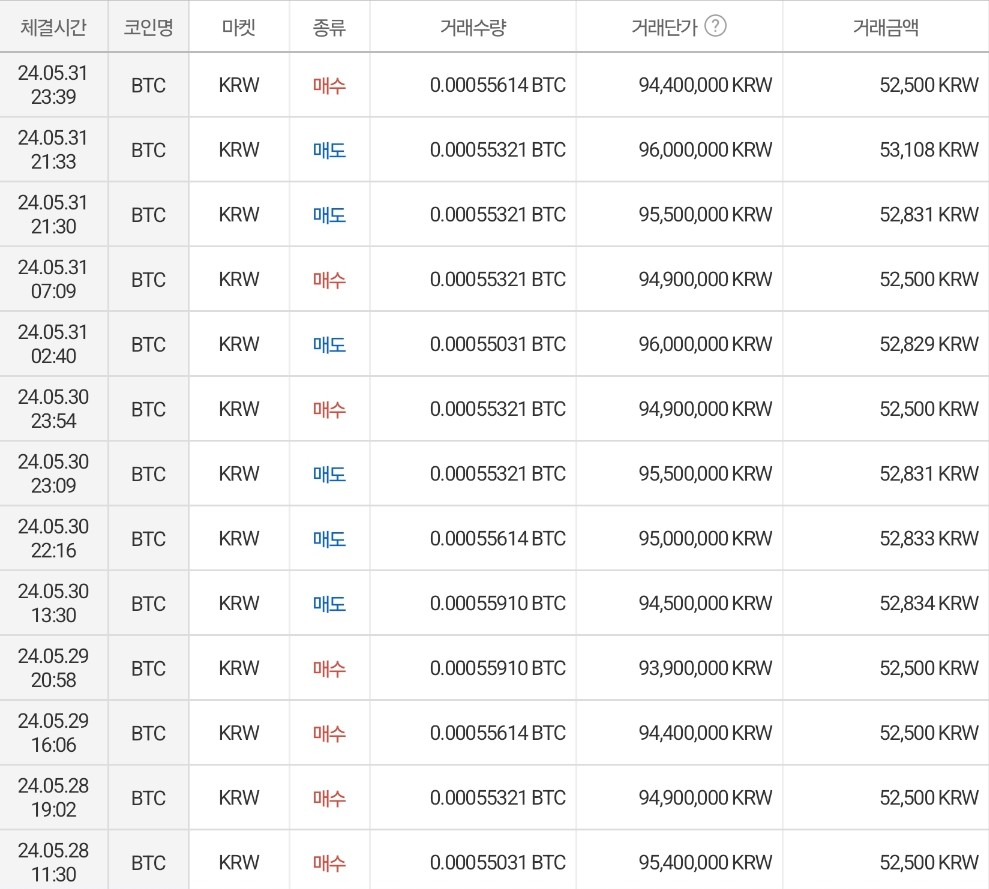Click the 종류 column header
989x889 pixels.
tap(329, 27)
